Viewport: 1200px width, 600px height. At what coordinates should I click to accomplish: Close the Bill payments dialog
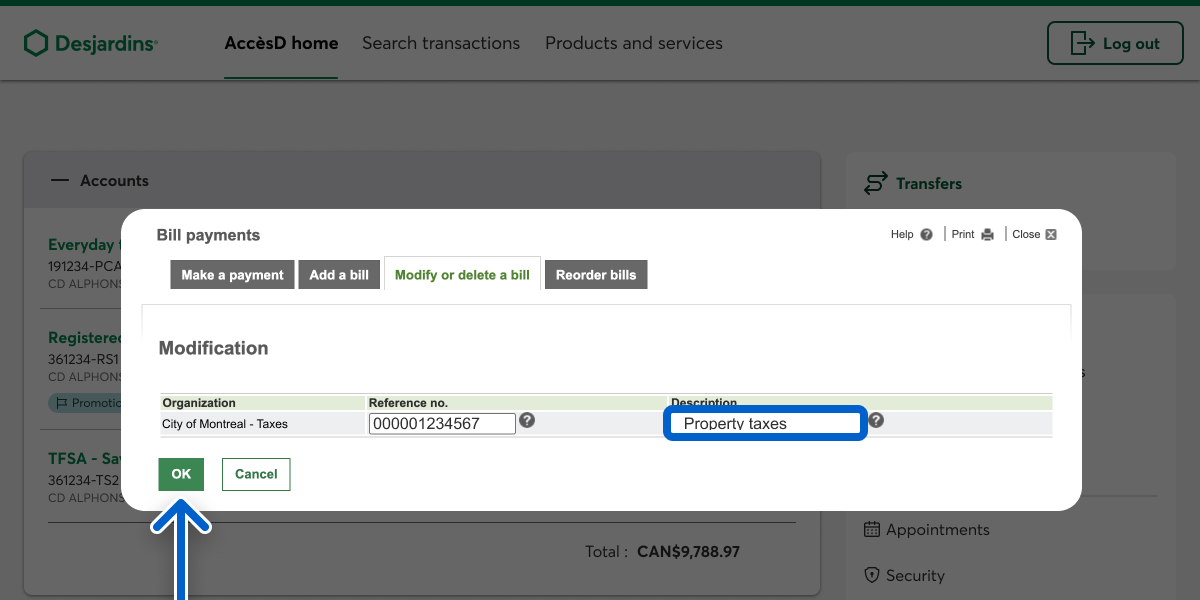[1050, 234]
